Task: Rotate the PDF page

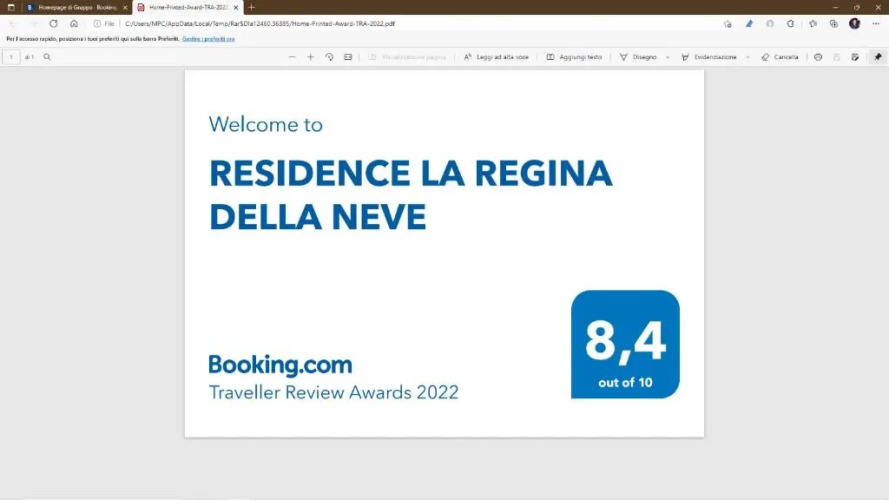Action: coord(329,57)
